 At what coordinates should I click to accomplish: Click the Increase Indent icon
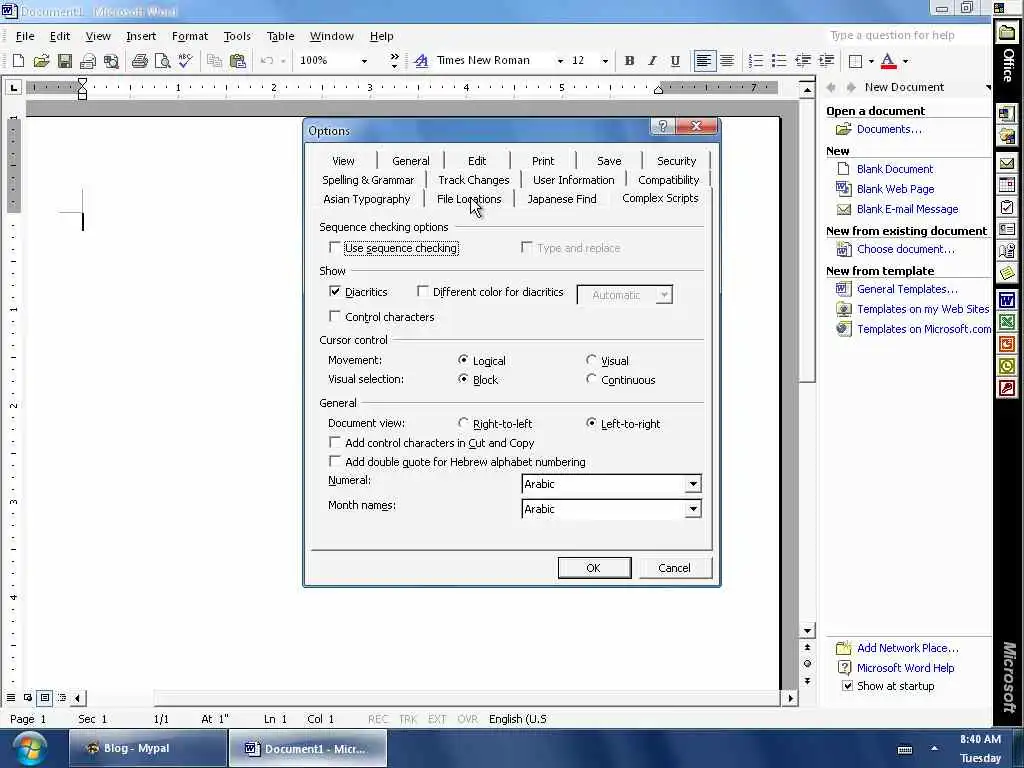(x=826, y=61)
